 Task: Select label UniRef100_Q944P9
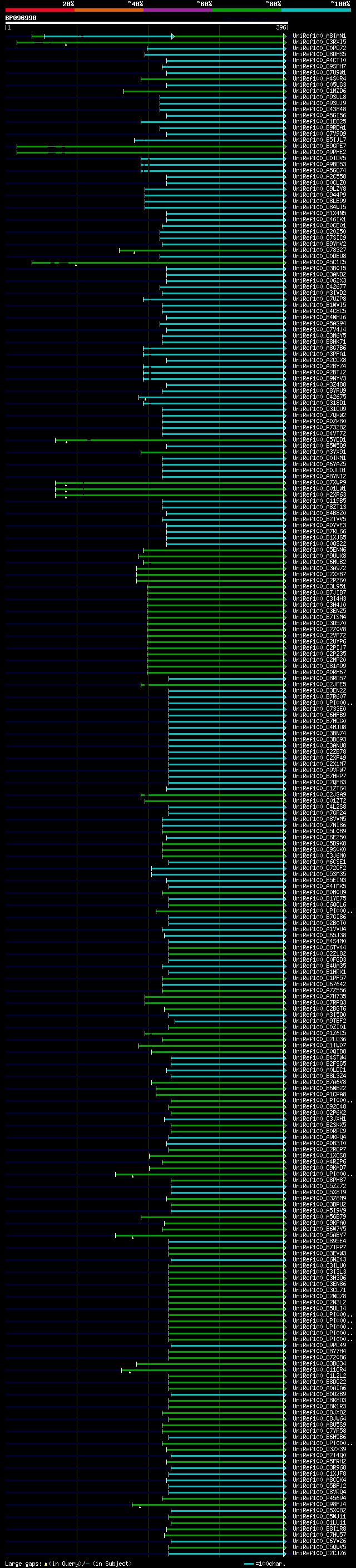pos(319,195)
